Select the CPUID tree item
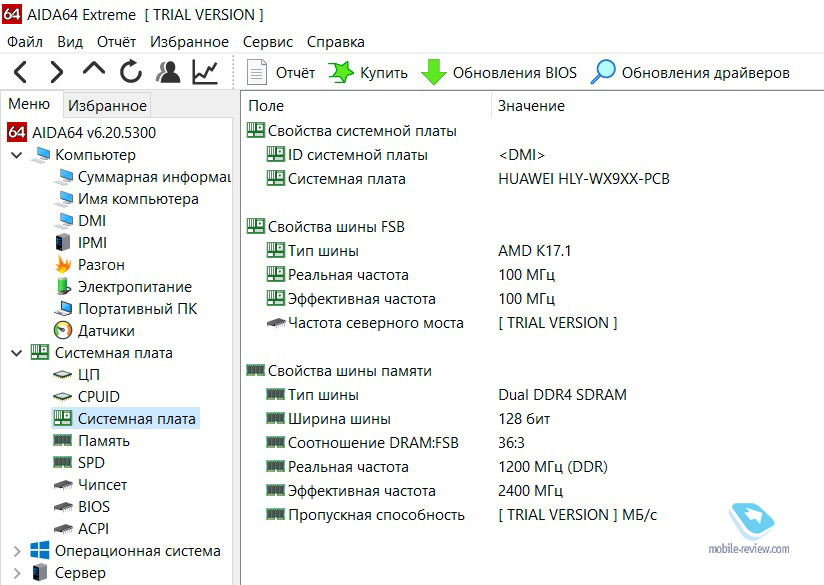824x585 pixels. pyautogui.click(x=86, y=397)
